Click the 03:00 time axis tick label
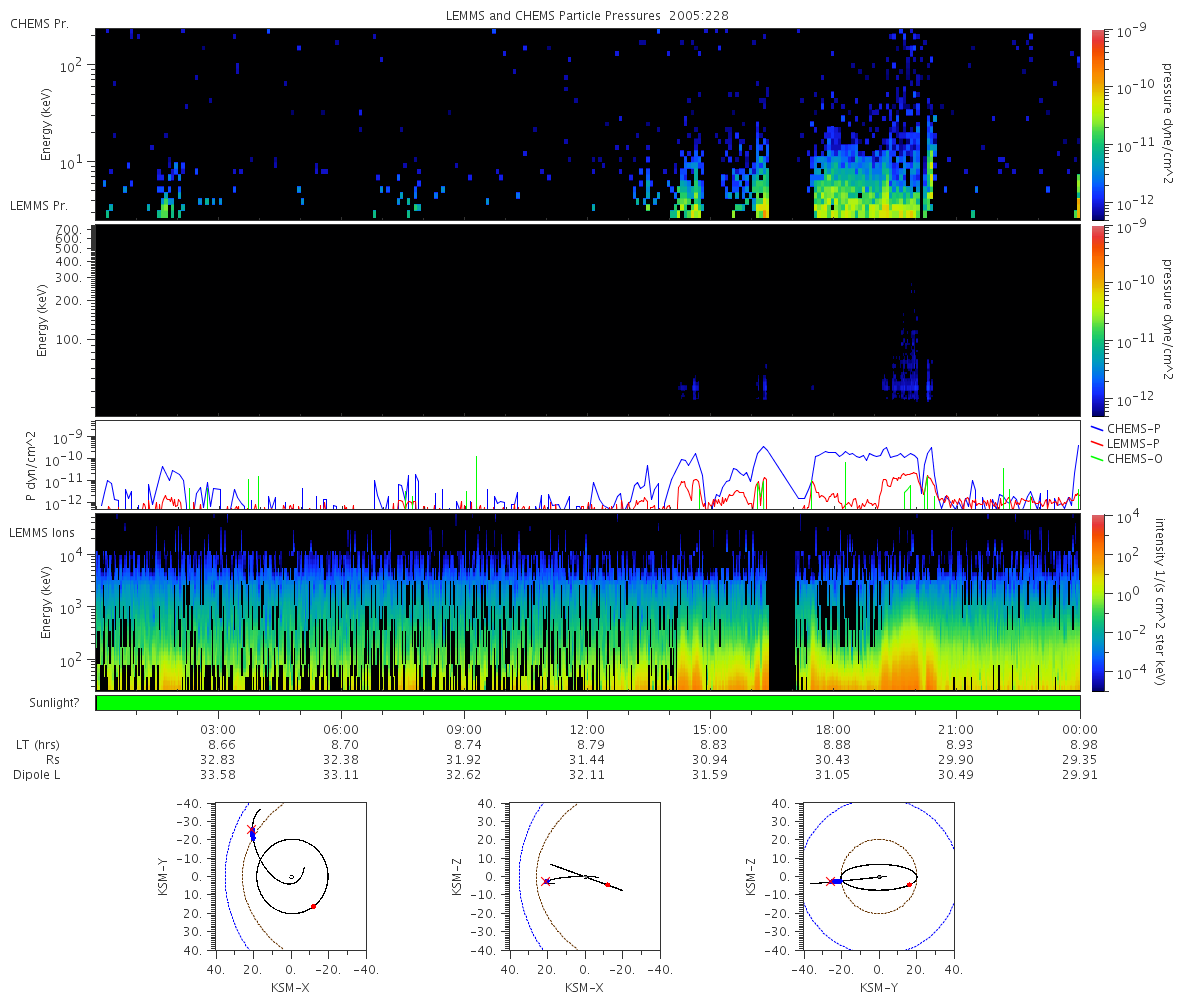Screen dimensions: 1200x1000 click(218, 729)
